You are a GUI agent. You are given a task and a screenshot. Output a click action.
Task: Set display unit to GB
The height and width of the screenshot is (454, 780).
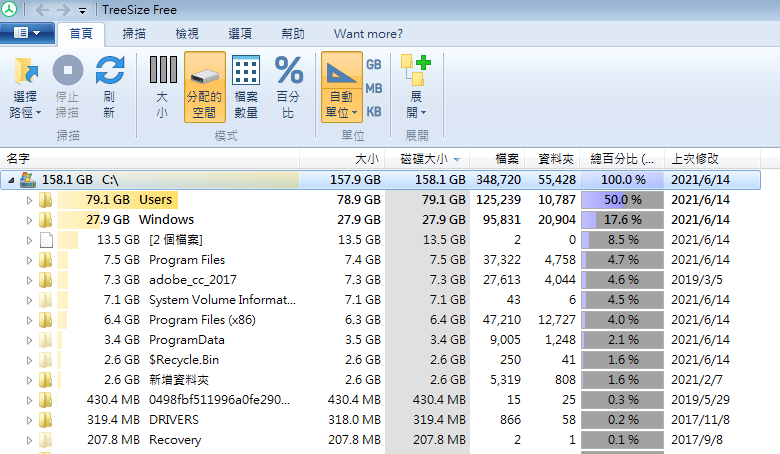pos(374,65)
